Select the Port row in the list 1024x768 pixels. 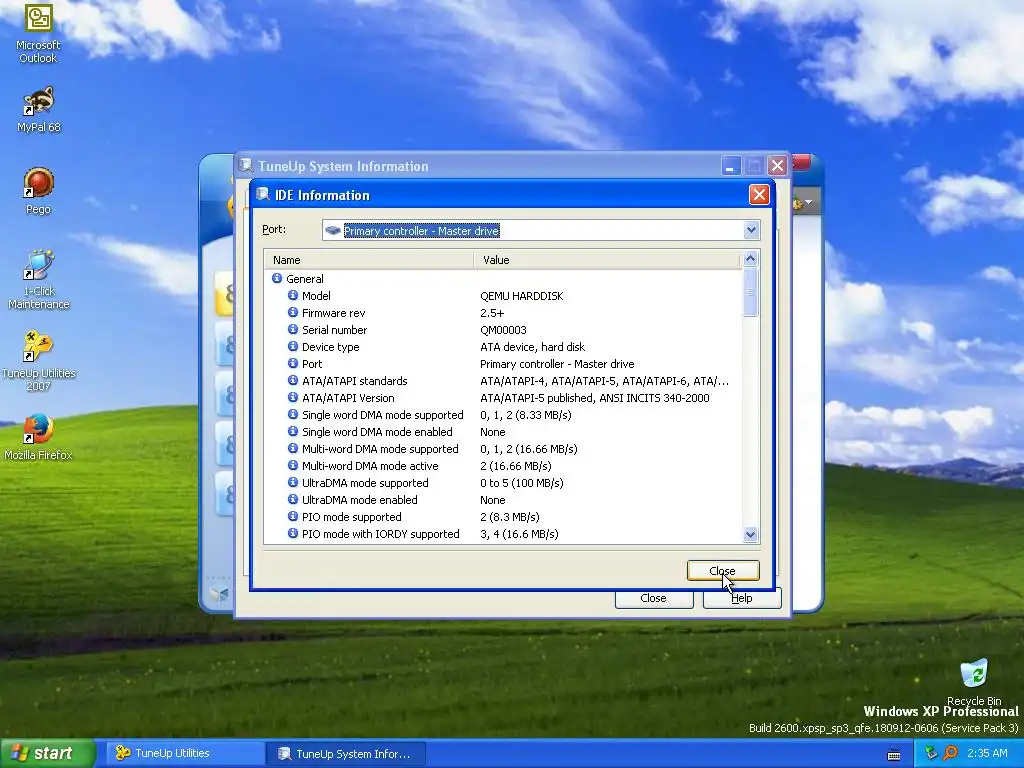pyautogui.click(x=503, y=364)
